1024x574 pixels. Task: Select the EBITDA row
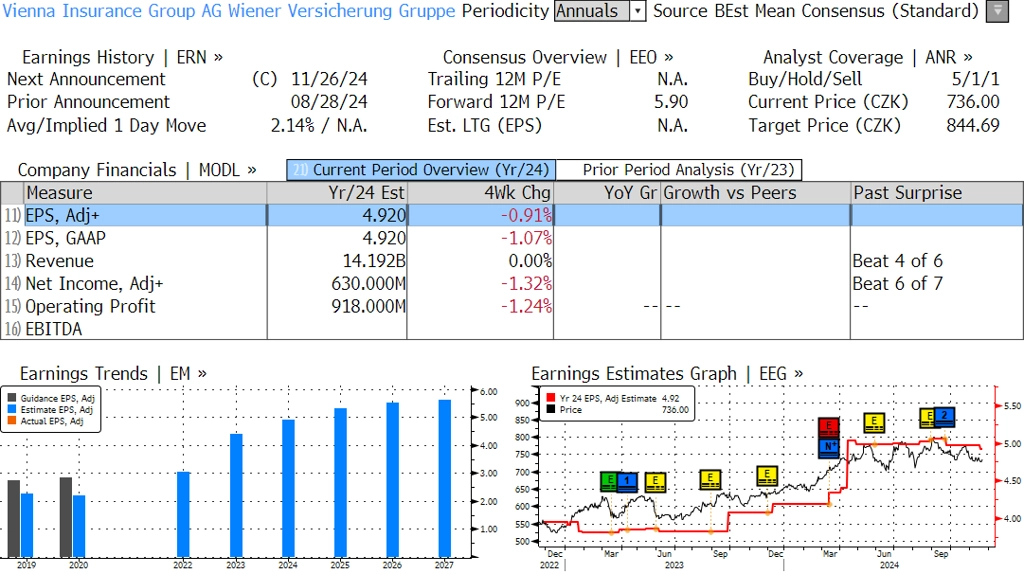pyautogui.click(x=512, y=329)
